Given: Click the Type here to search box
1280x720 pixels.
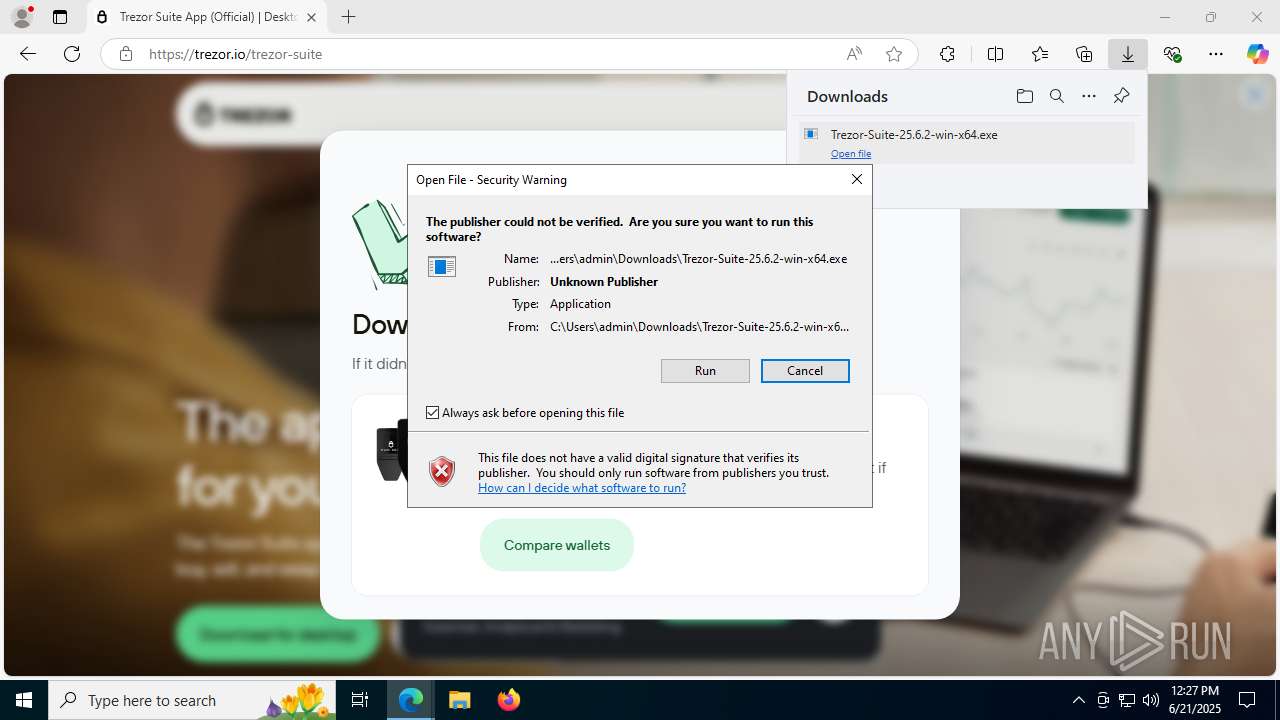Looking at the screenshot, I should coord(193,700).
